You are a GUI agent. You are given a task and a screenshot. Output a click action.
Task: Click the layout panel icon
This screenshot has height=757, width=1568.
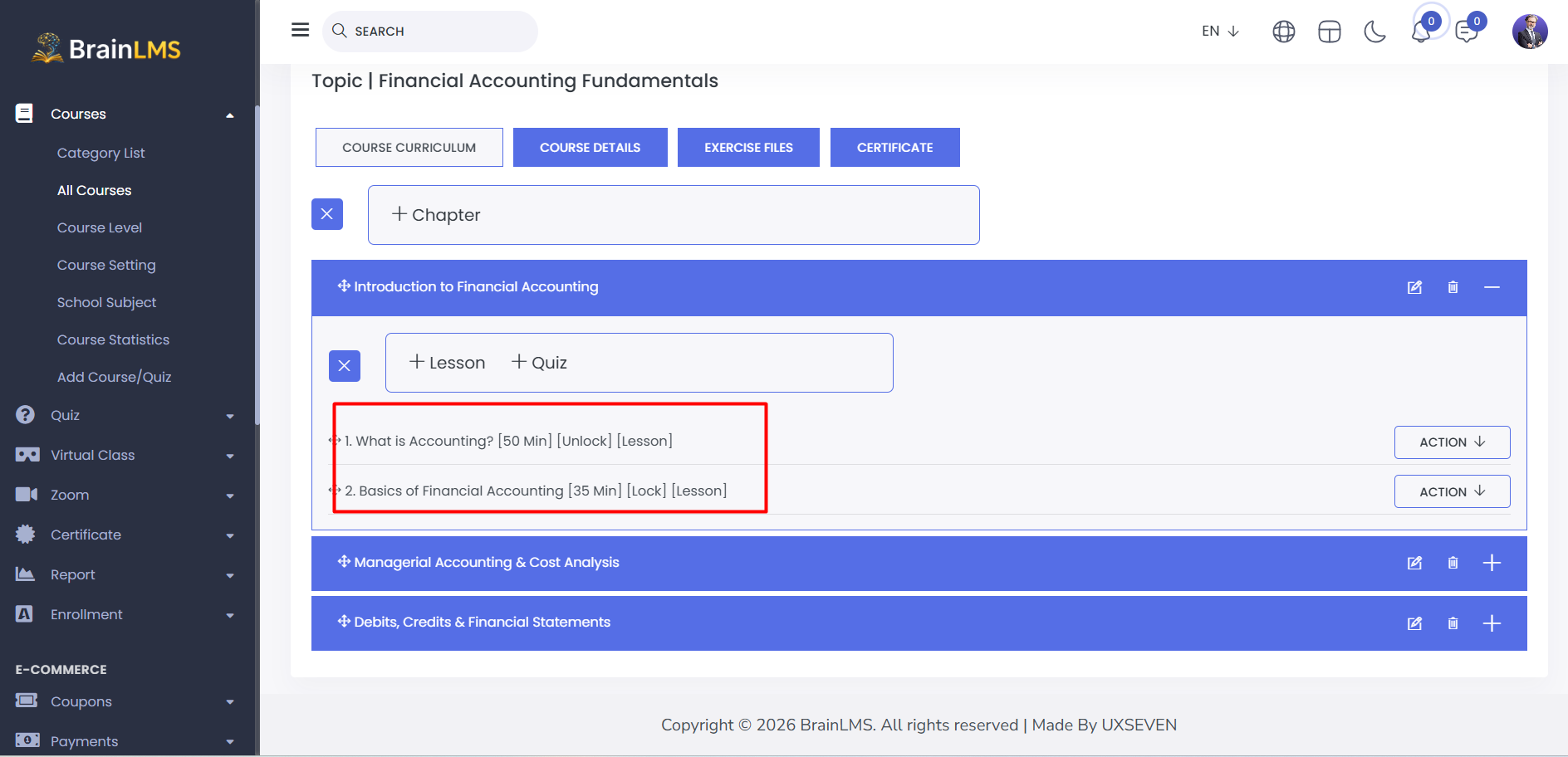[1329, 32]
